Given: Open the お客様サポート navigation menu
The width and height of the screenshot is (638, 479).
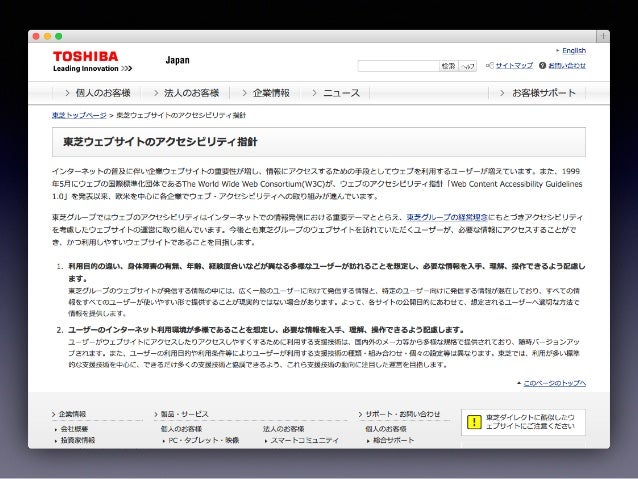Looking at the screenshot, I should (537, 93).
